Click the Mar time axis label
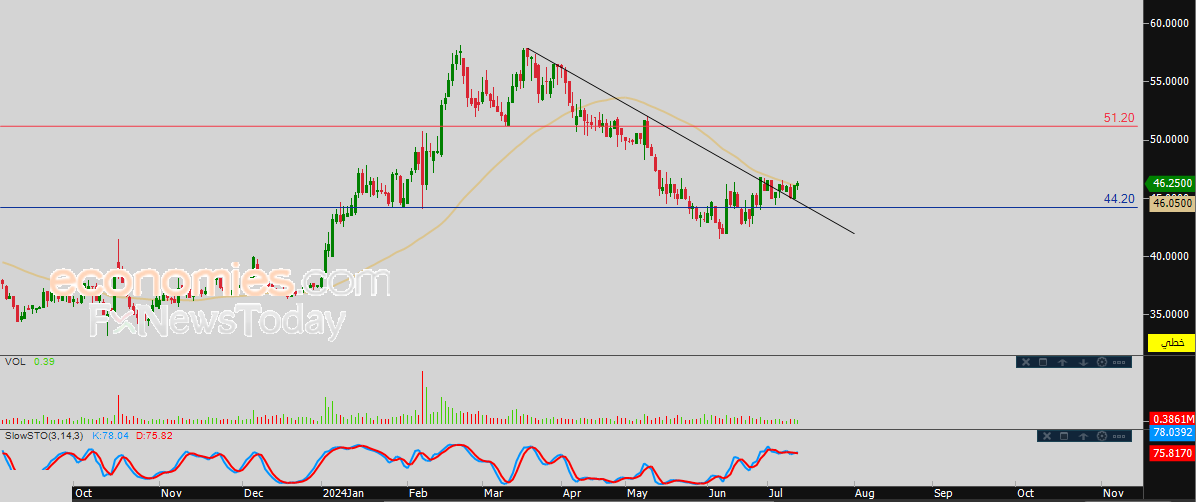 click(494, 494)
